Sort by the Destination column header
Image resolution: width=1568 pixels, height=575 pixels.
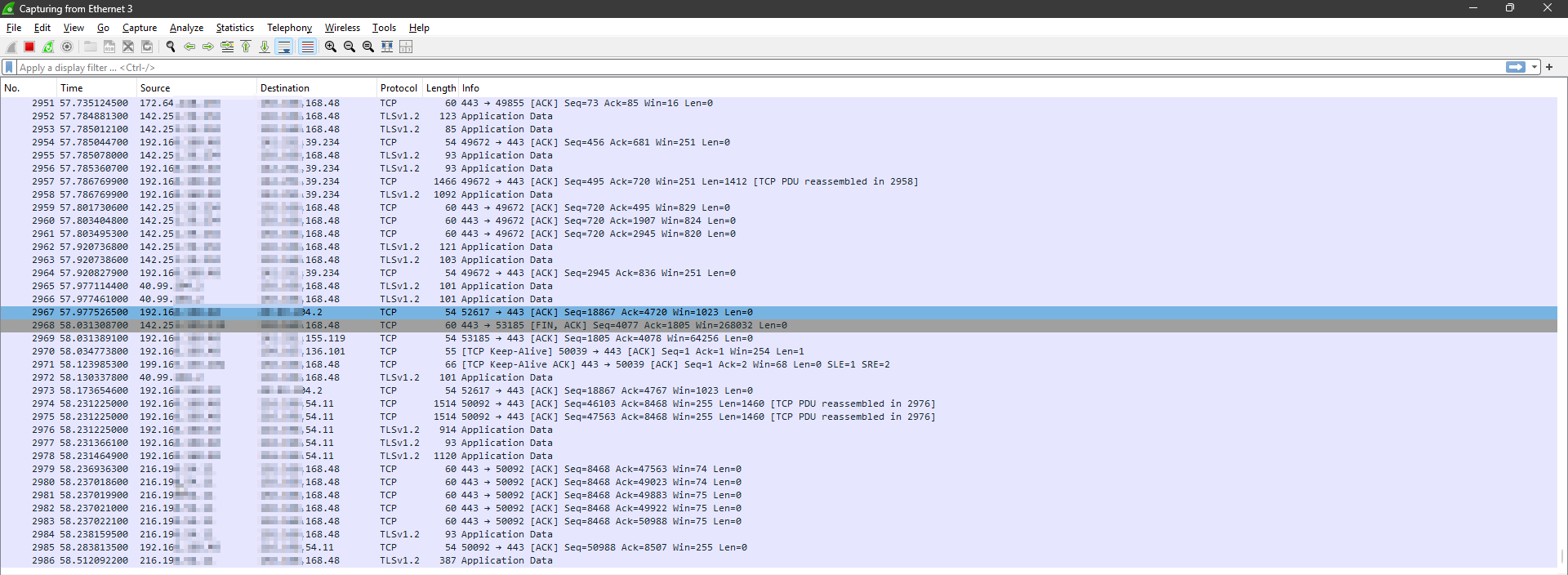317,88
